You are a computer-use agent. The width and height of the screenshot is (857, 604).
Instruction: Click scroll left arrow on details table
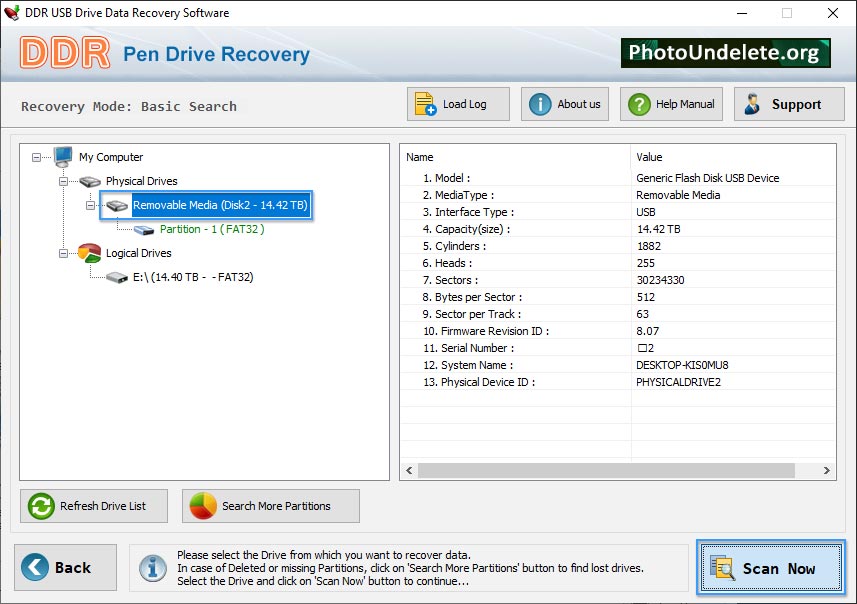pos(409,470)
